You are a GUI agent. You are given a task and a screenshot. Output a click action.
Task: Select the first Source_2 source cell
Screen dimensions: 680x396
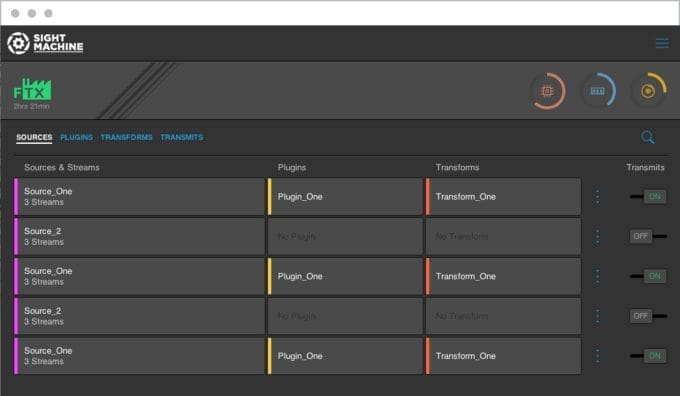pos(139,236)
